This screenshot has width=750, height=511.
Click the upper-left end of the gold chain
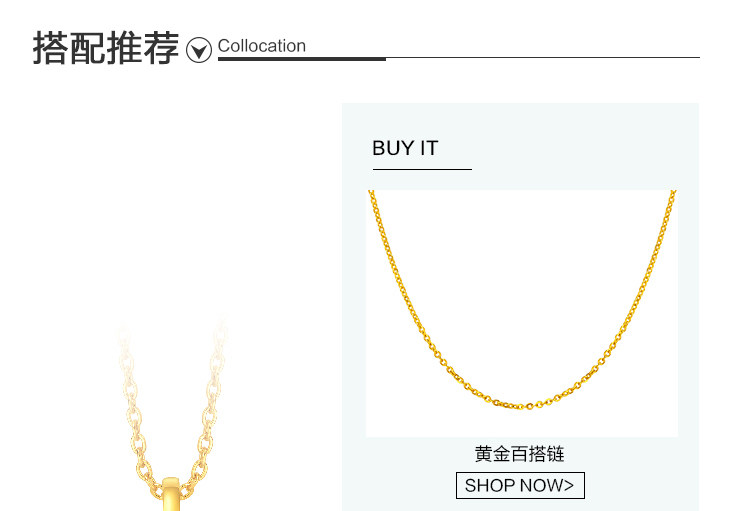[372, 195]
